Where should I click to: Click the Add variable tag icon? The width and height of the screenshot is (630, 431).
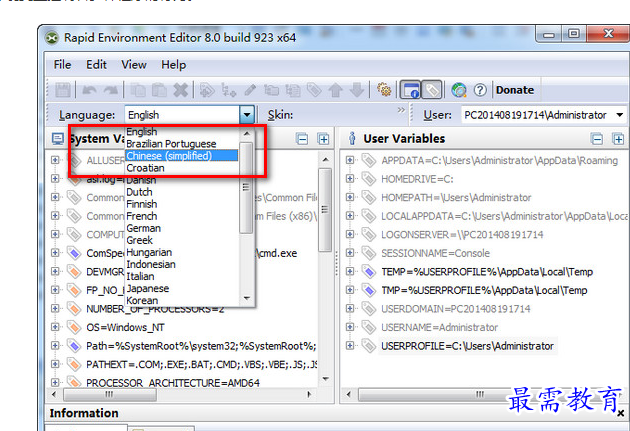pyautogui.click(x=207, y=90)
